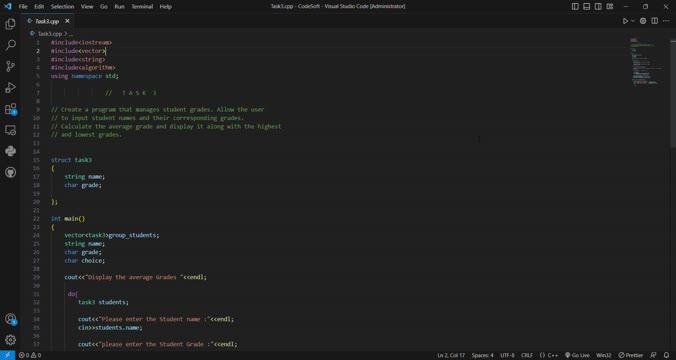The height and width of the screenshot is (360, 676).
Task: Open the Source Control view
Action: (x=10, y=66)
